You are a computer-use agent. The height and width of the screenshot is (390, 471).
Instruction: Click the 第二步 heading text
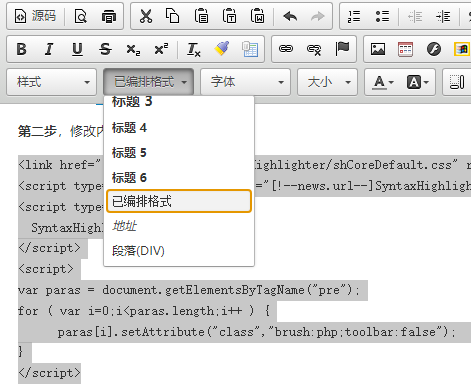pos(37,131)
